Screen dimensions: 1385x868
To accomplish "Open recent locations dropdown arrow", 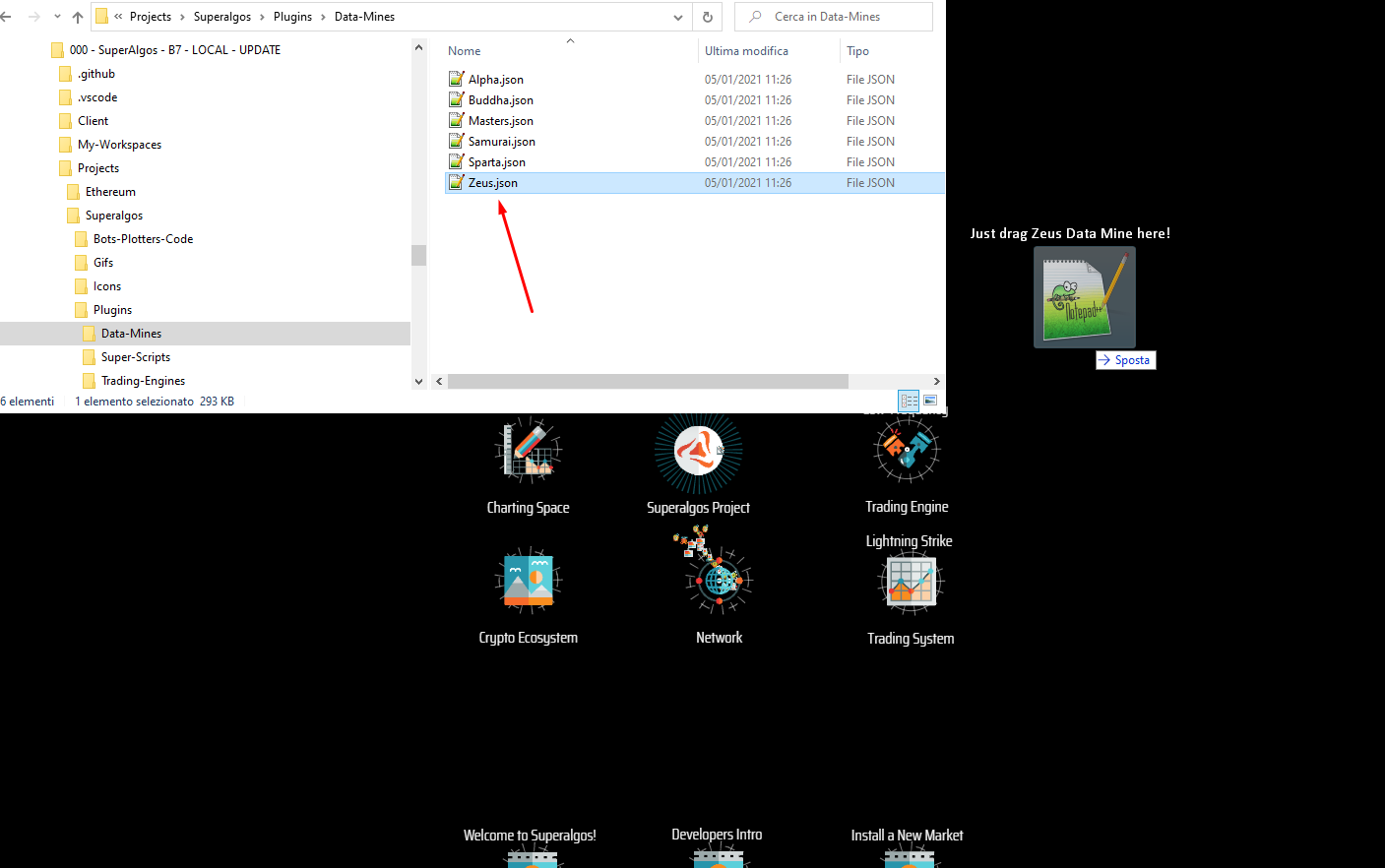I will point(57,17).
